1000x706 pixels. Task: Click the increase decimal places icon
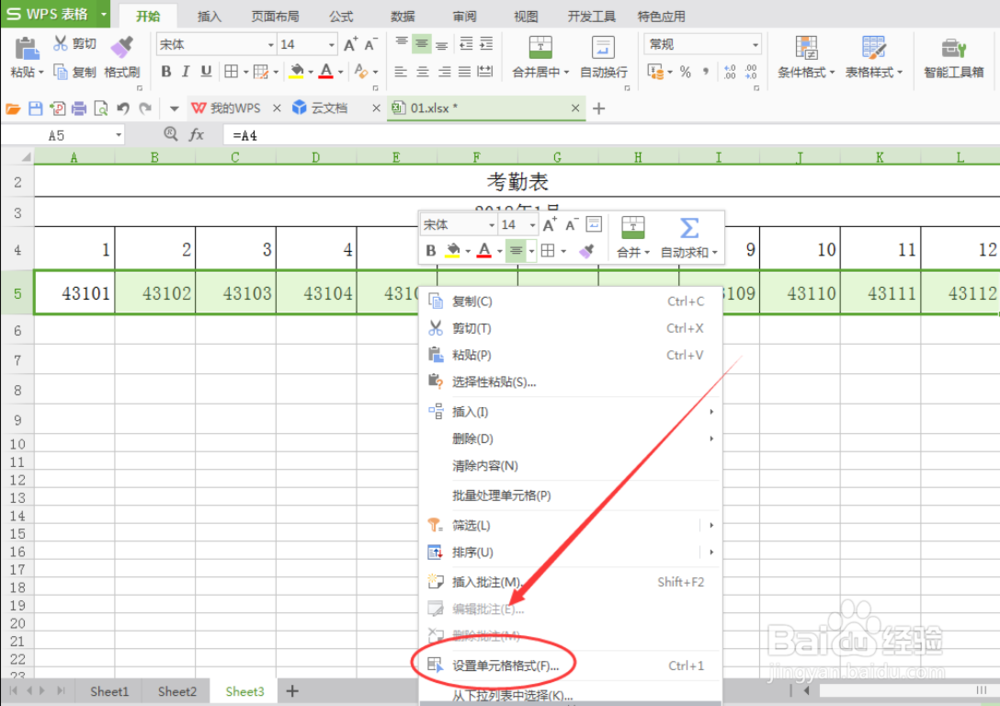[x=728, y=72]
